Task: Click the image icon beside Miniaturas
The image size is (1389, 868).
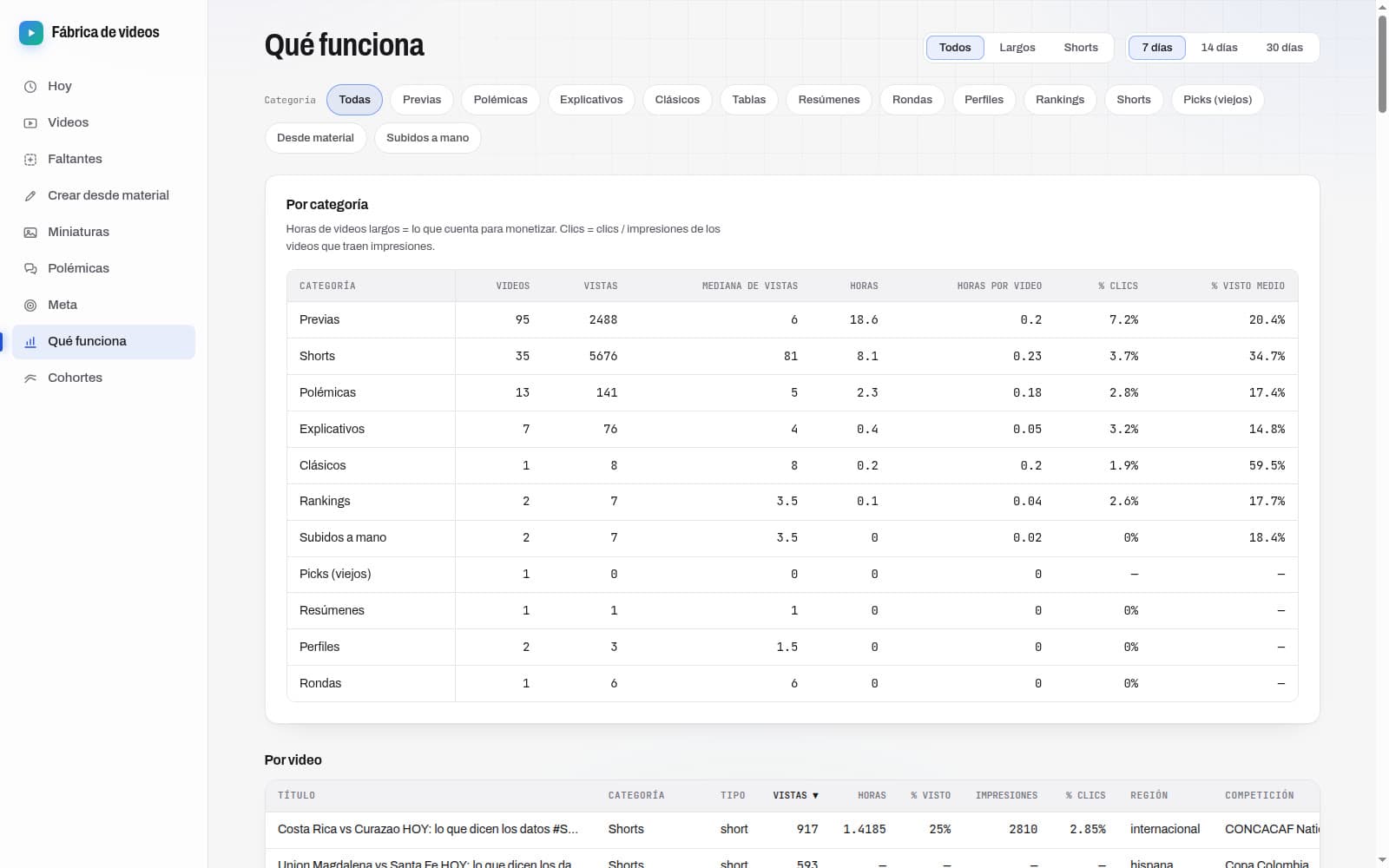Action: pos(30,232)
